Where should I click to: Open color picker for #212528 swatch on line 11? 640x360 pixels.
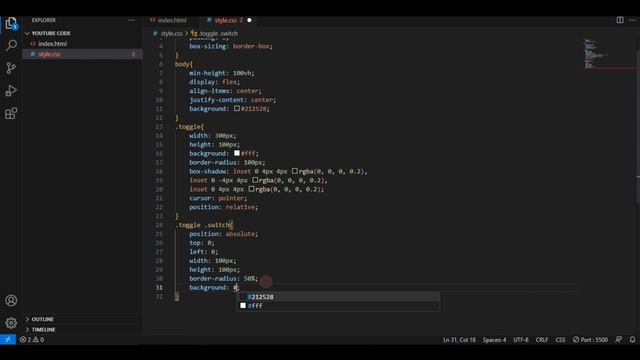click(x=237, y=109)
